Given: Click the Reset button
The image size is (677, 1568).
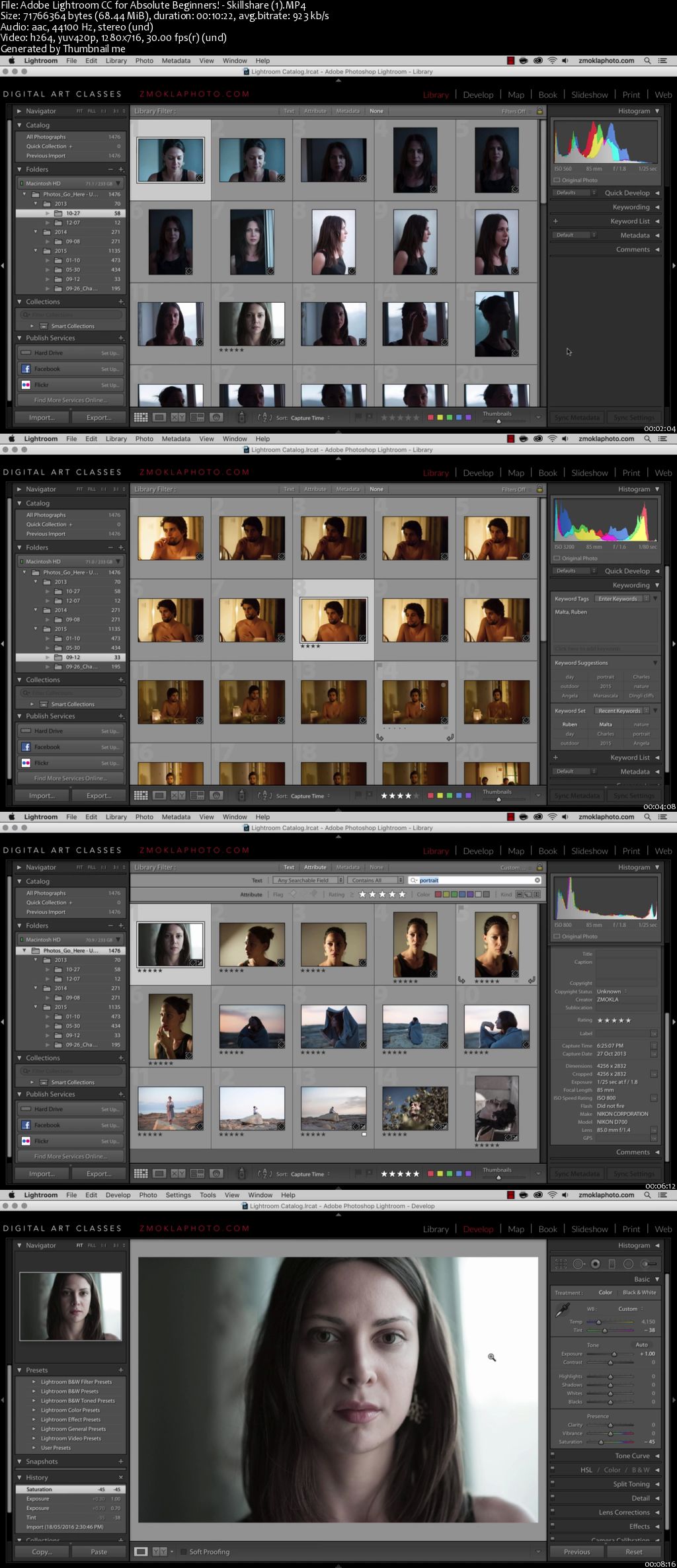Looking at the screenshot, I should point(634,1551).
